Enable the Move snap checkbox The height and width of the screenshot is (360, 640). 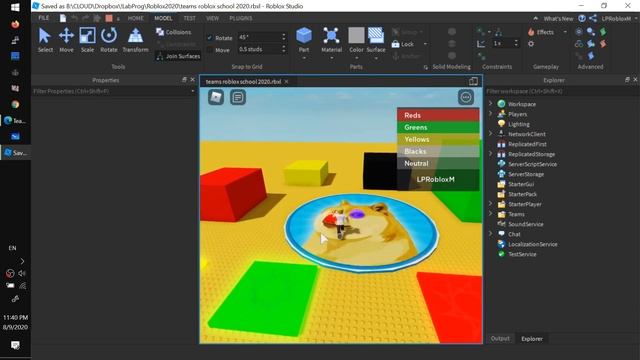point(210,50)
